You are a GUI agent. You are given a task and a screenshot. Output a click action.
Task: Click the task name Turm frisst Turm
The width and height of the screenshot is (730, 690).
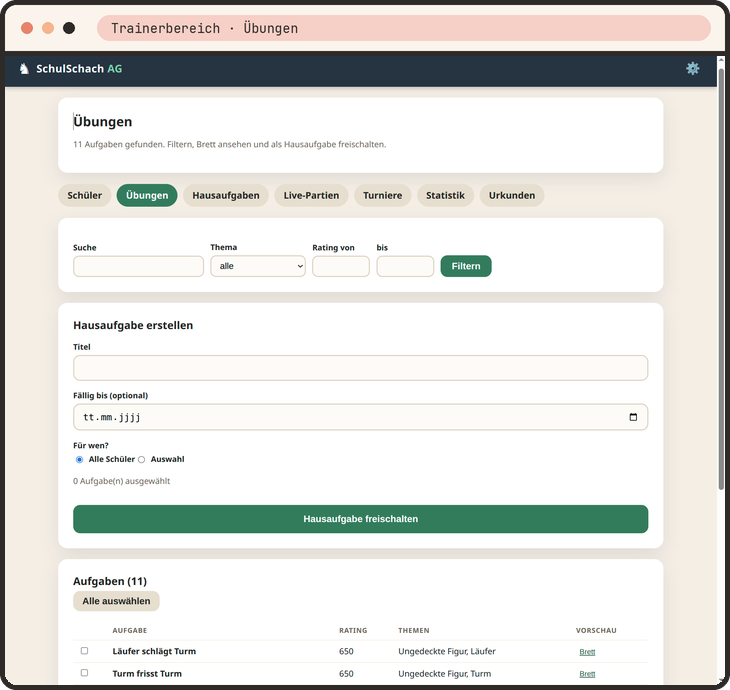click(147, 674)
